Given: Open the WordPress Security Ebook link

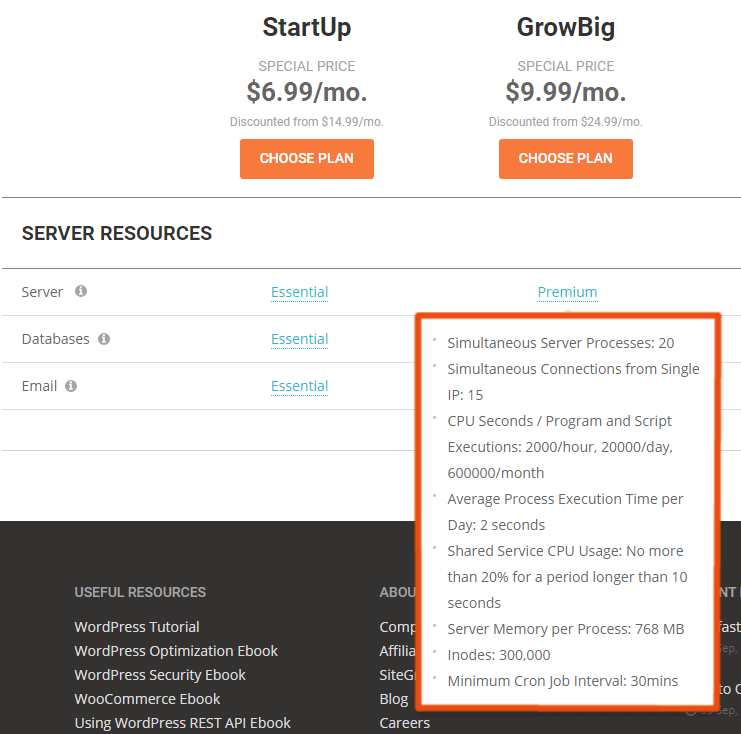Looking at the screenshot, I should [x=160, y=675].
